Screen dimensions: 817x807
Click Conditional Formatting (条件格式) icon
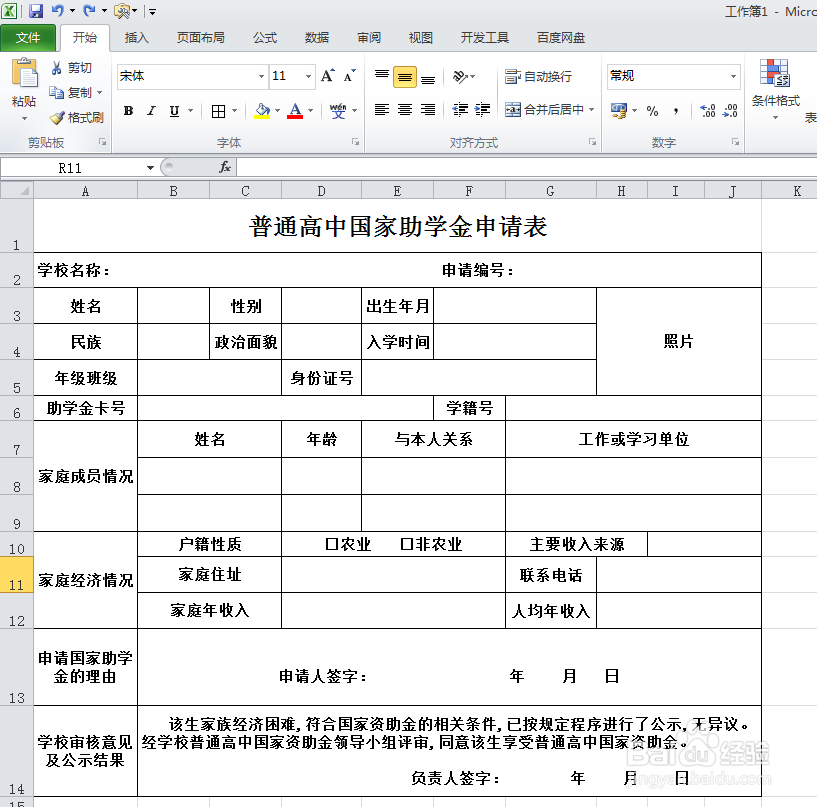click(775, 73)
